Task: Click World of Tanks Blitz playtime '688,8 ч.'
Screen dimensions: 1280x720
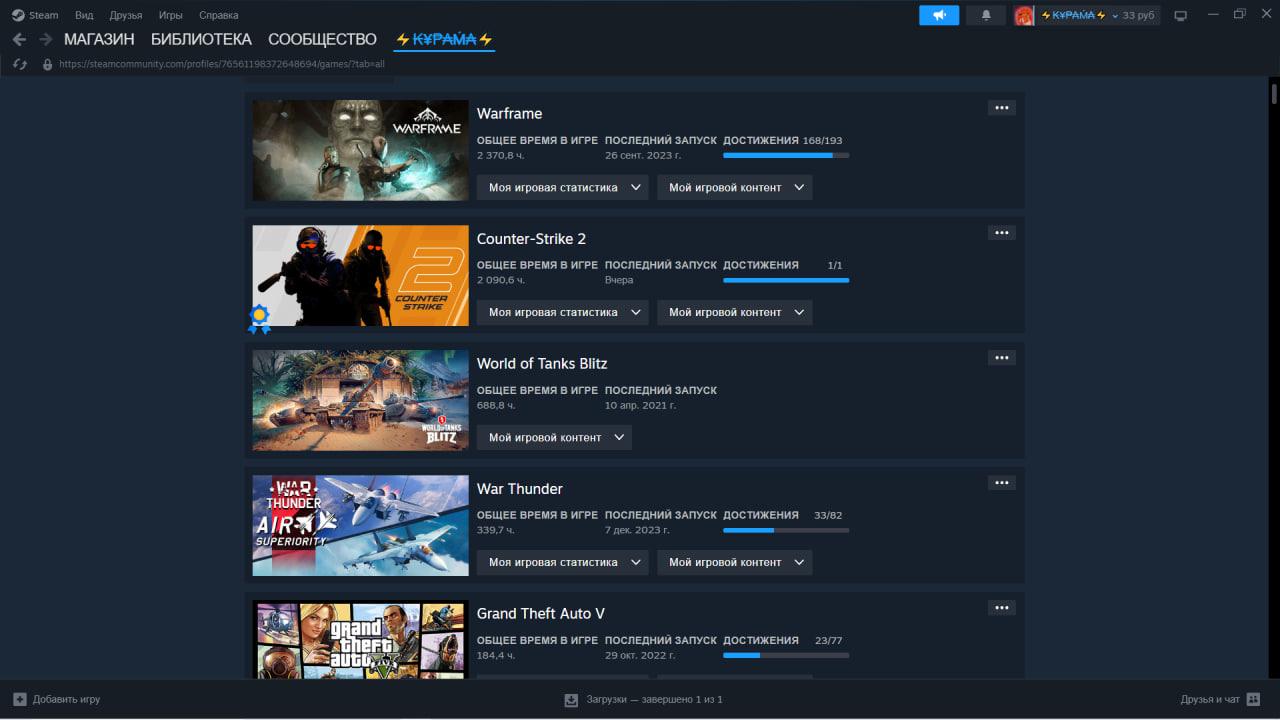Action: (x=496, y=405)
